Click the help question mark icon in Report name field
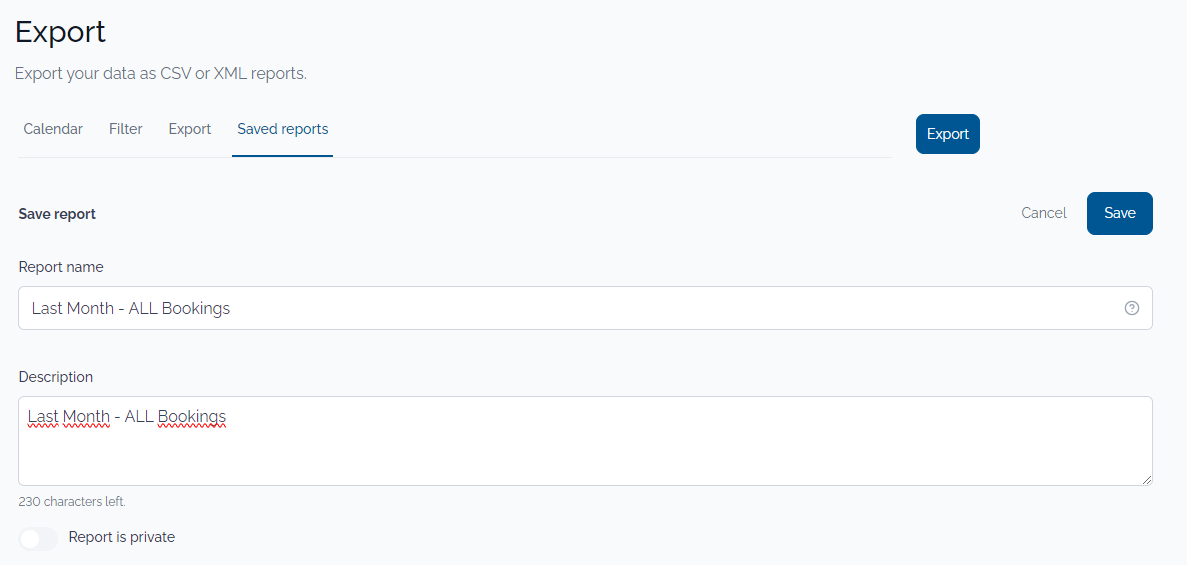 (x=1131, y=307)
